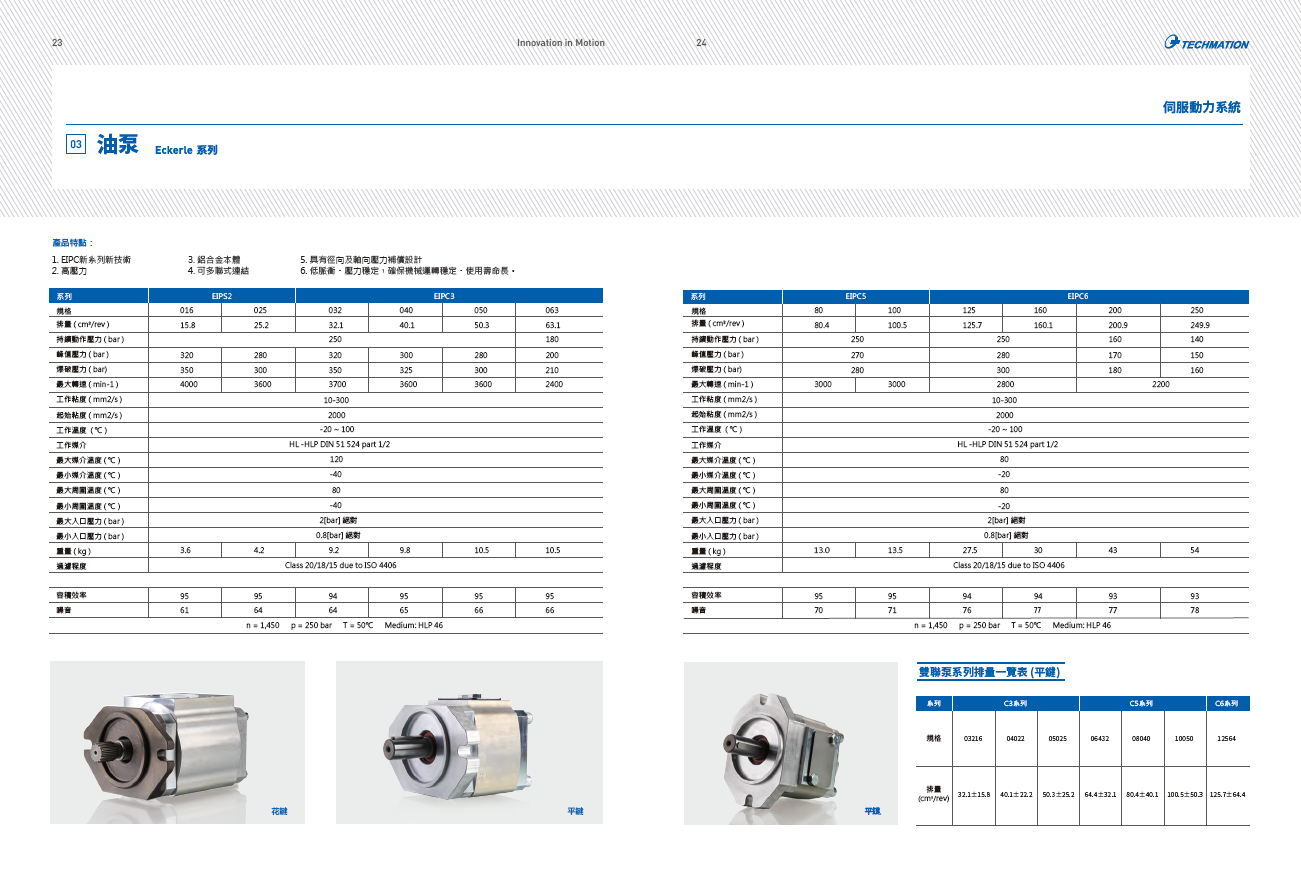Select weight value 27.5

tap(969, 551)
